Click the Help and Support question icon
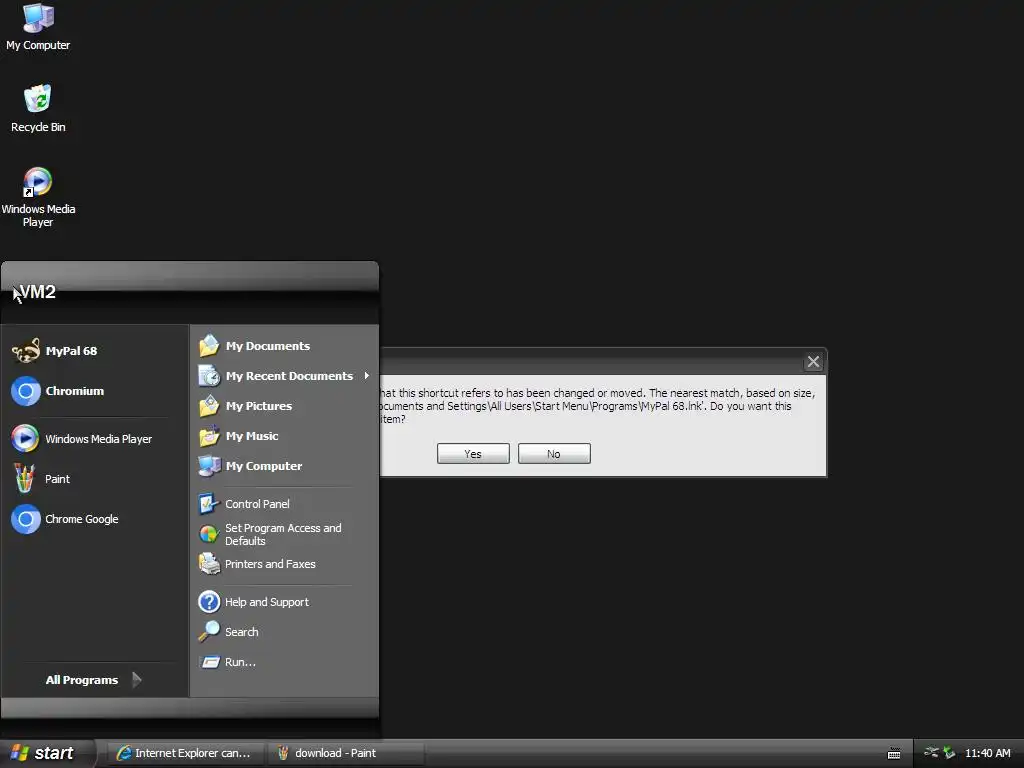Viewport: 1024px width, 768px height. [209, 601]
